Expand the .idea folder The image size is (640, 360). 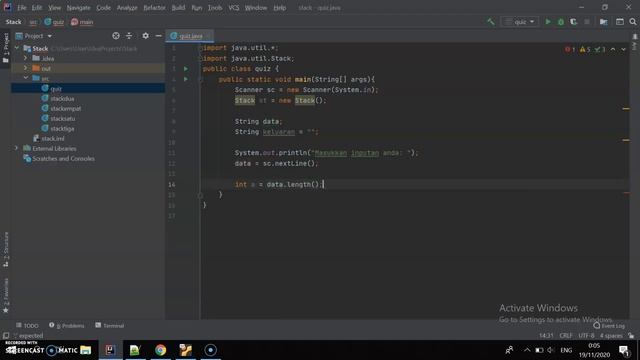pos(25,58)
